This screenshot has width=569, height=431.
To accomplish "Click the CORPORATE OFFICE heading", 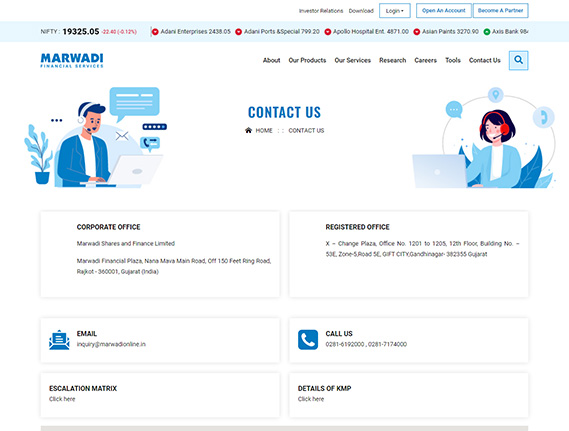I will (108, 227).
